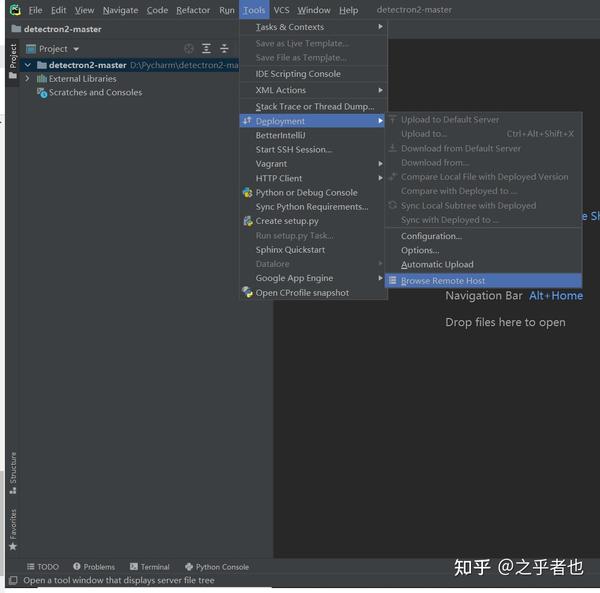Click the BetterIntelliJ menu item
The width and height of the screenshot is (600, 593).
pos(313,135)
